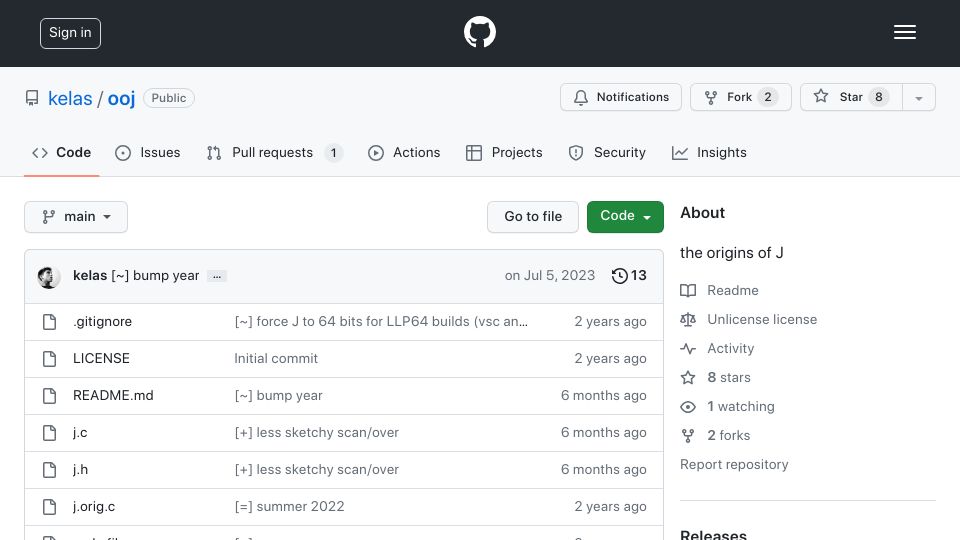The width and height of the screenshot is (960, 540).
Task: Click the Go to file button
Action: [533, 217]
